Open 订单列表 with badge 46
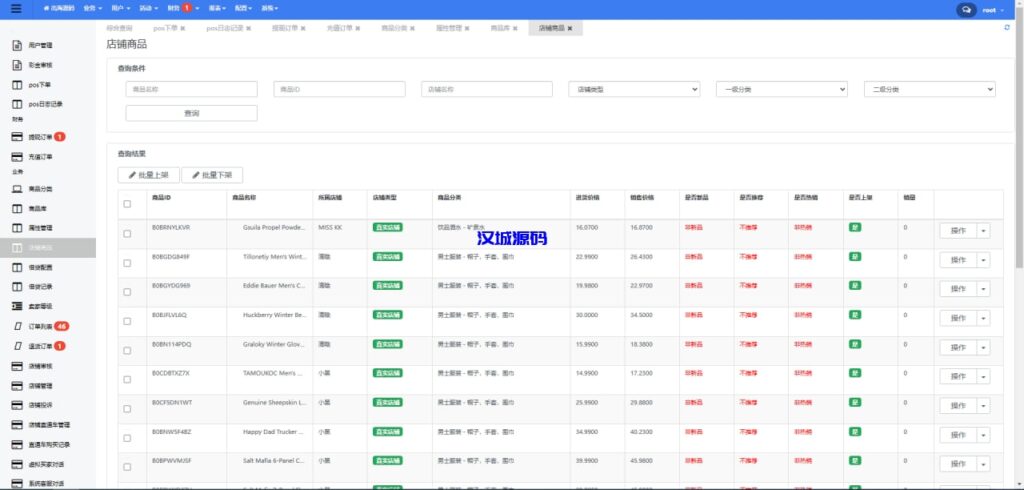The image size is (1024, 490). [x=40, y=327]
